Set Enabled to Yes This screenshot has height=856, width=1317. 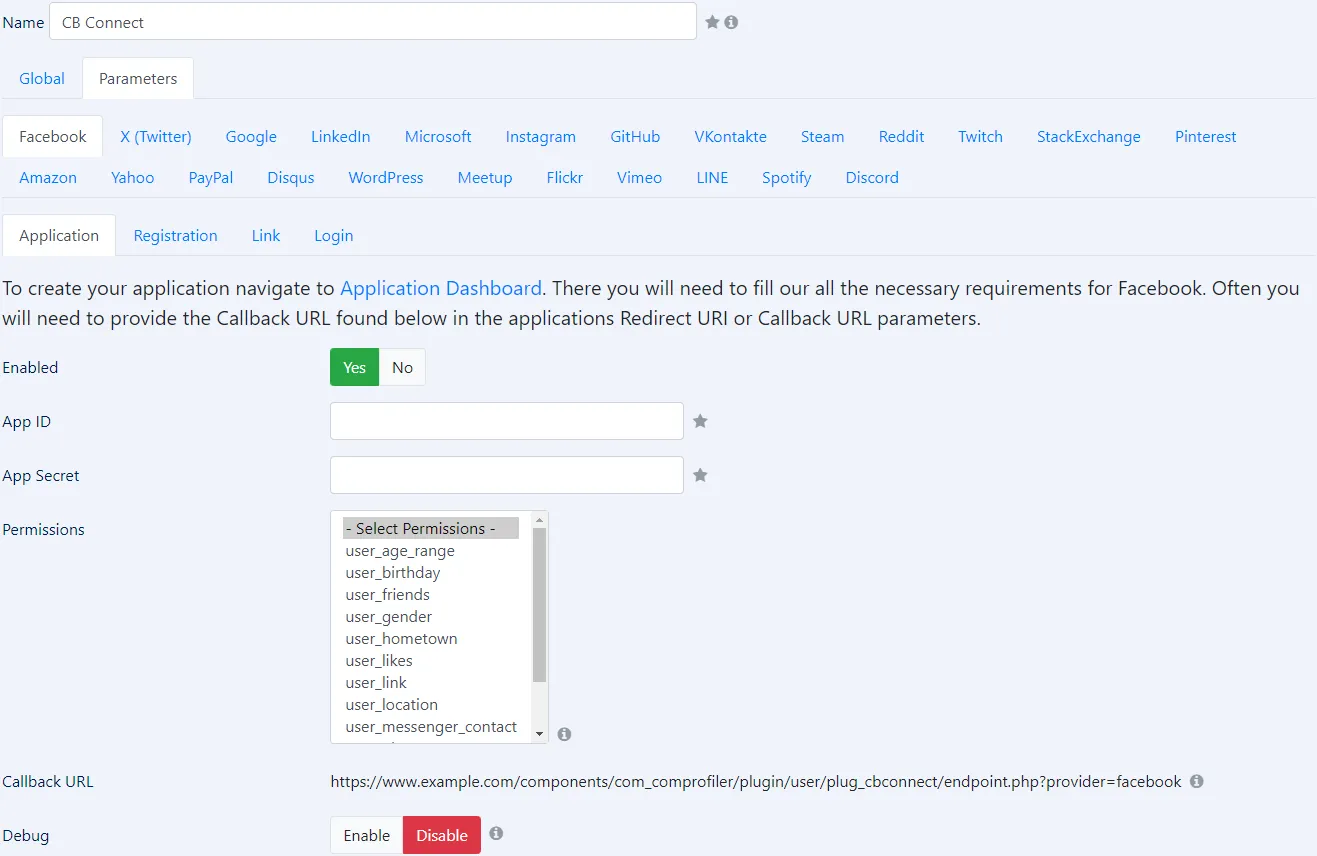tap(355, 367)
